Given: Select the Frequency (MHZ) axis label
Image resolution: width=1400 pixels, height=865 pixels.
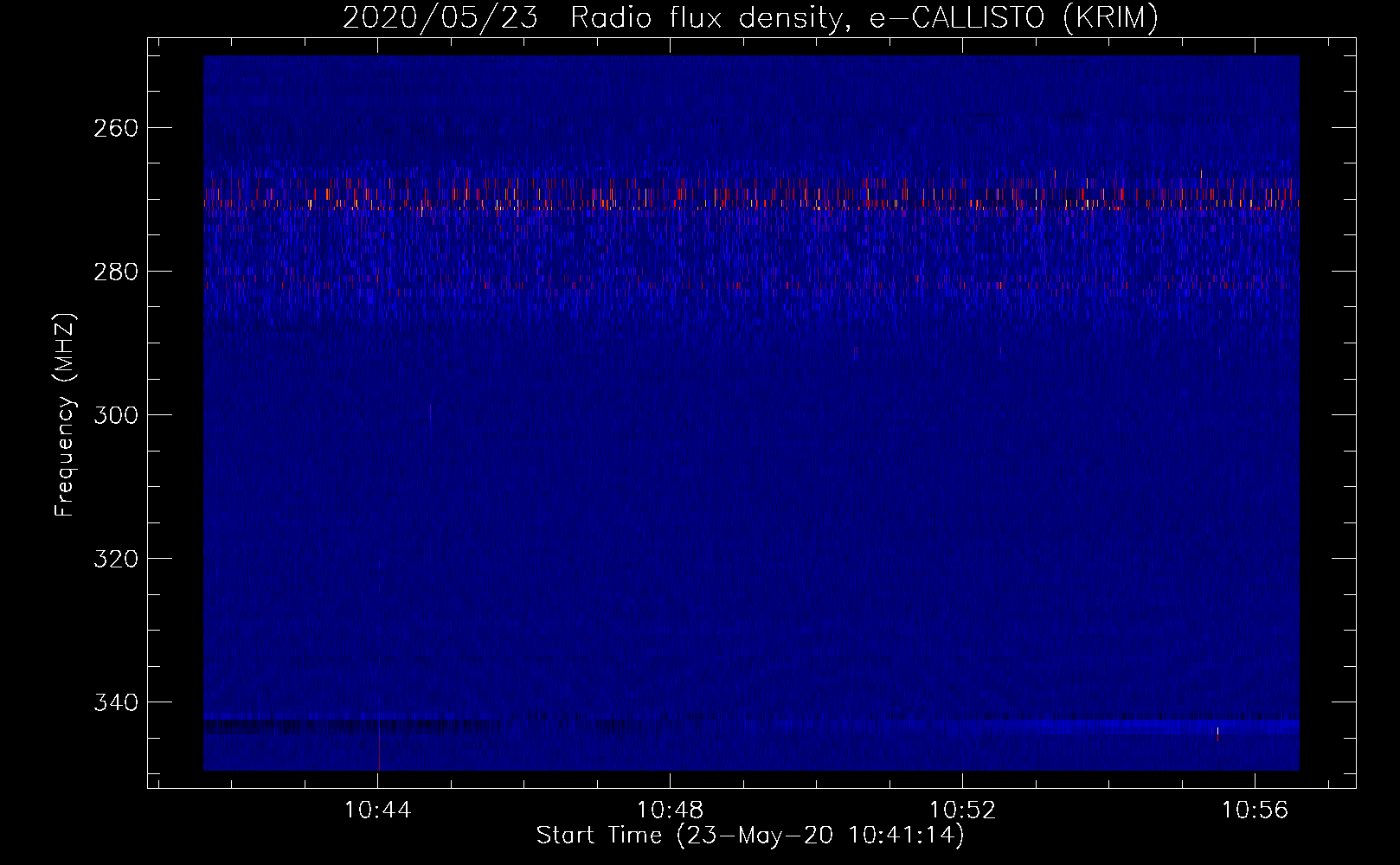Looking at the screenshot, I should (x=65, y=415).
